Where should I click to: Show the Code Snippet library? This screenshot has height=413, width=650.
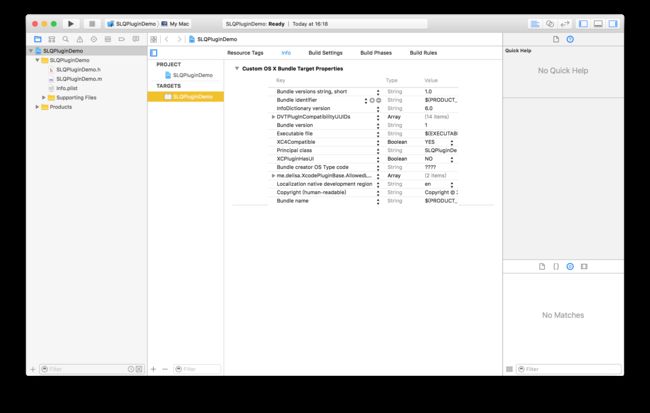[x=556, y=266]
